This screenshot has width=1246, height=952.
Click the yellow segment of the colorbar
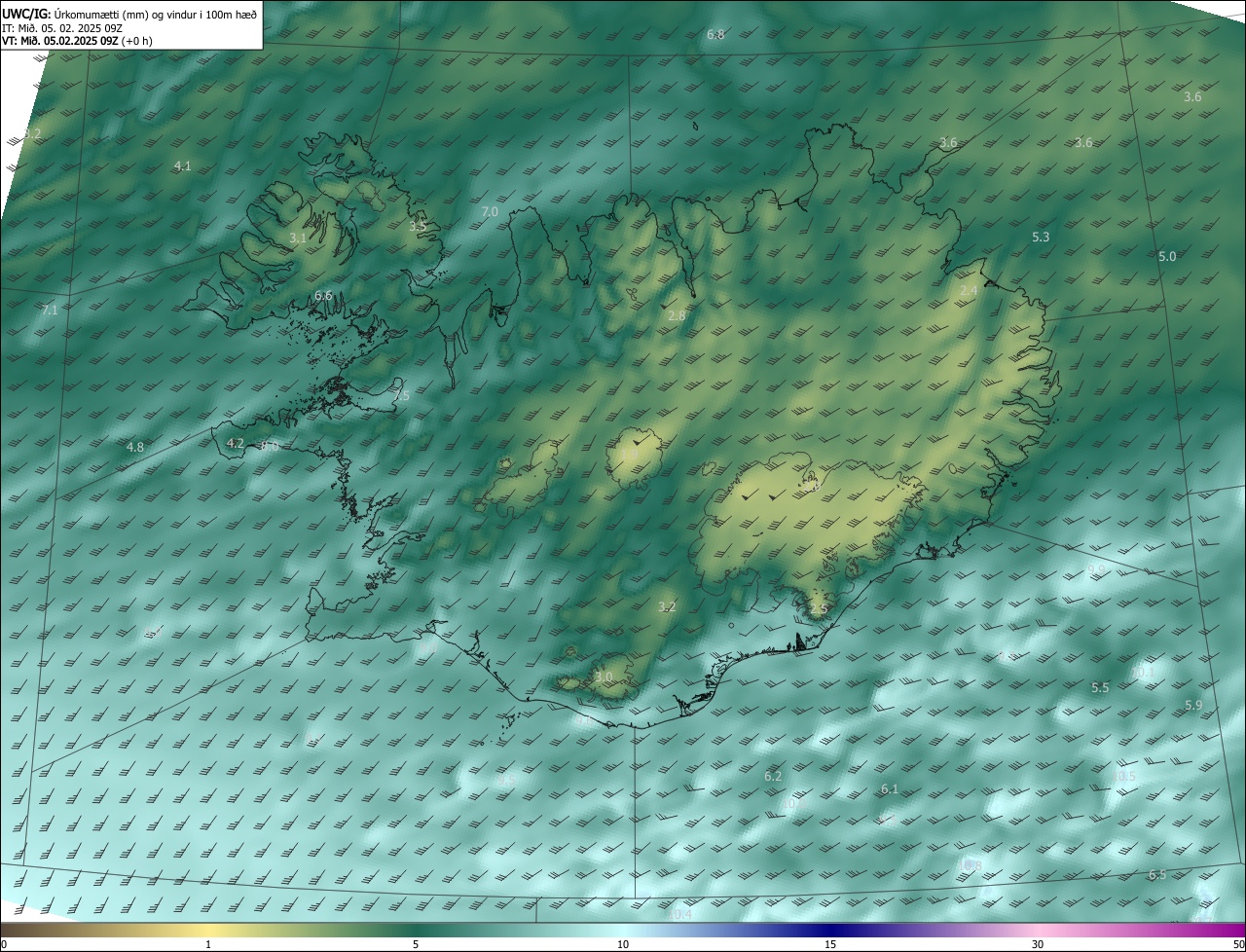point(208,930)
